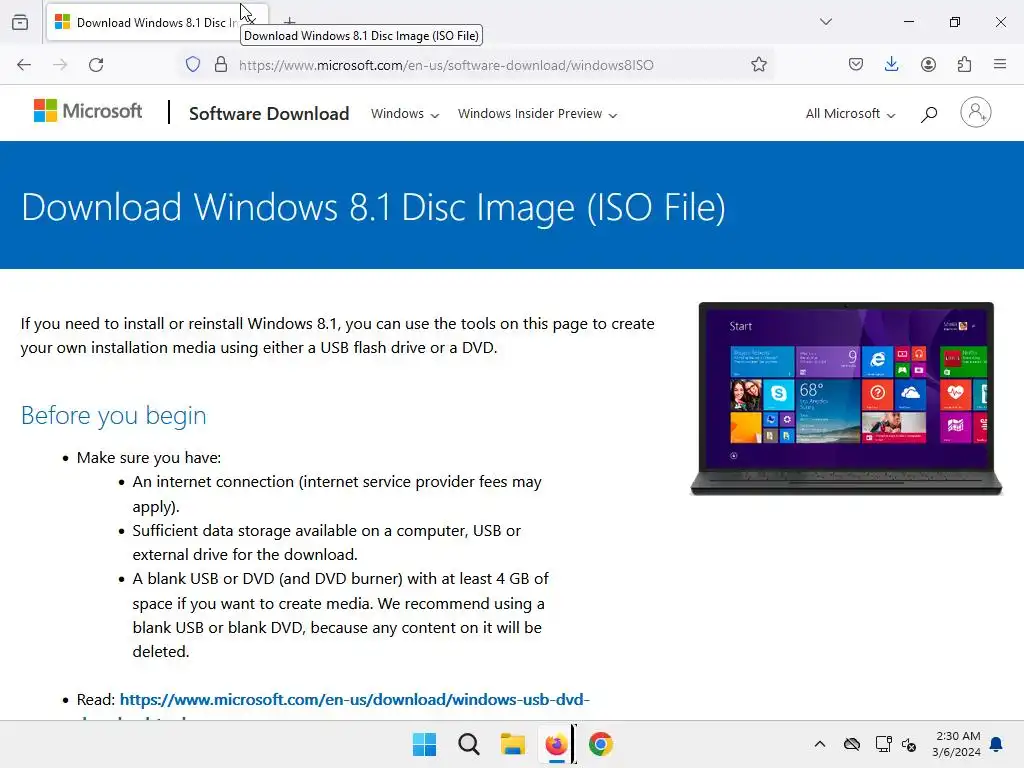Viewport: 1024px width, 768px height.
Task: Click the page title Download Windows 8.1 Disc Image
Action: [x=374, y=208]
